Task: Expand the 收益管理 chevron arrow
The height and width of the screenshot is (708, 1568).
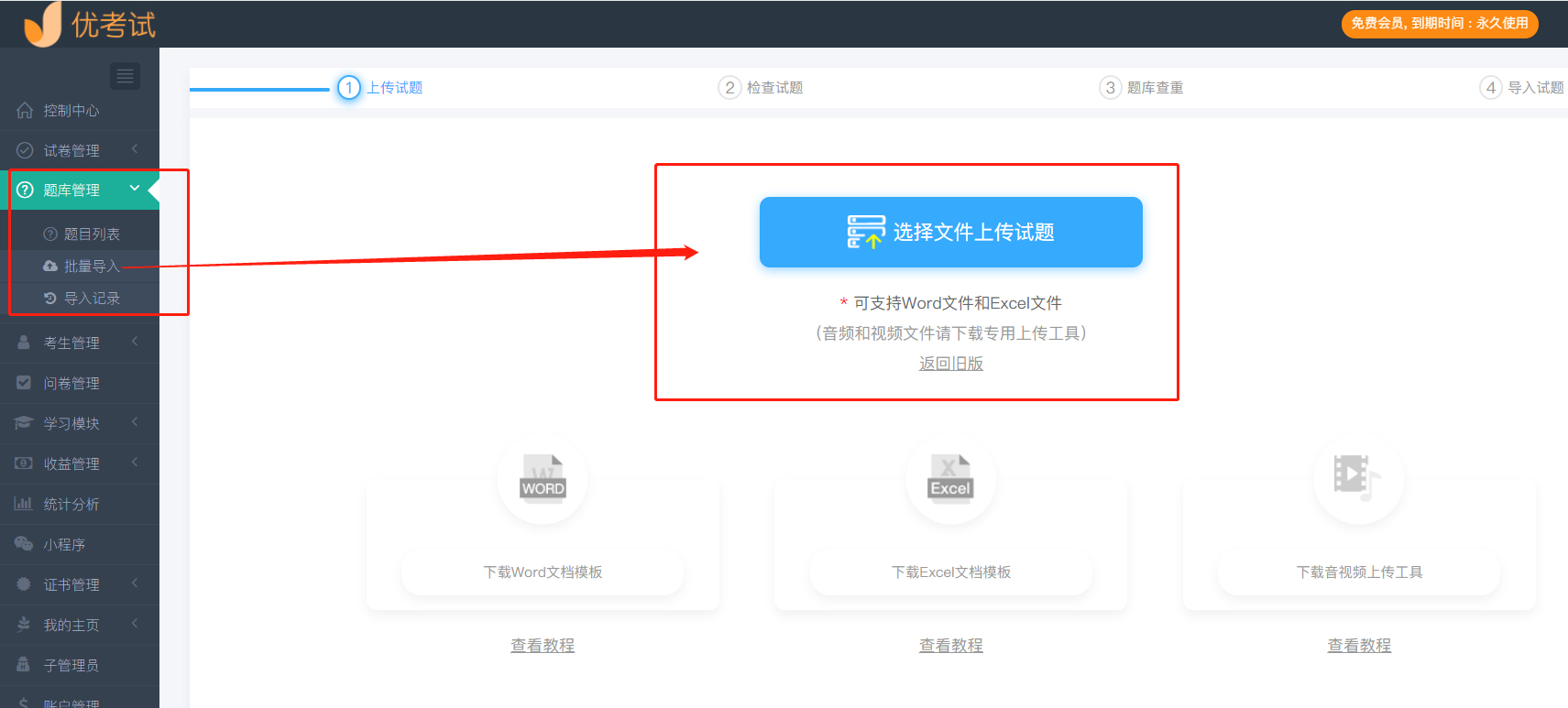Action: coord(135,462)
